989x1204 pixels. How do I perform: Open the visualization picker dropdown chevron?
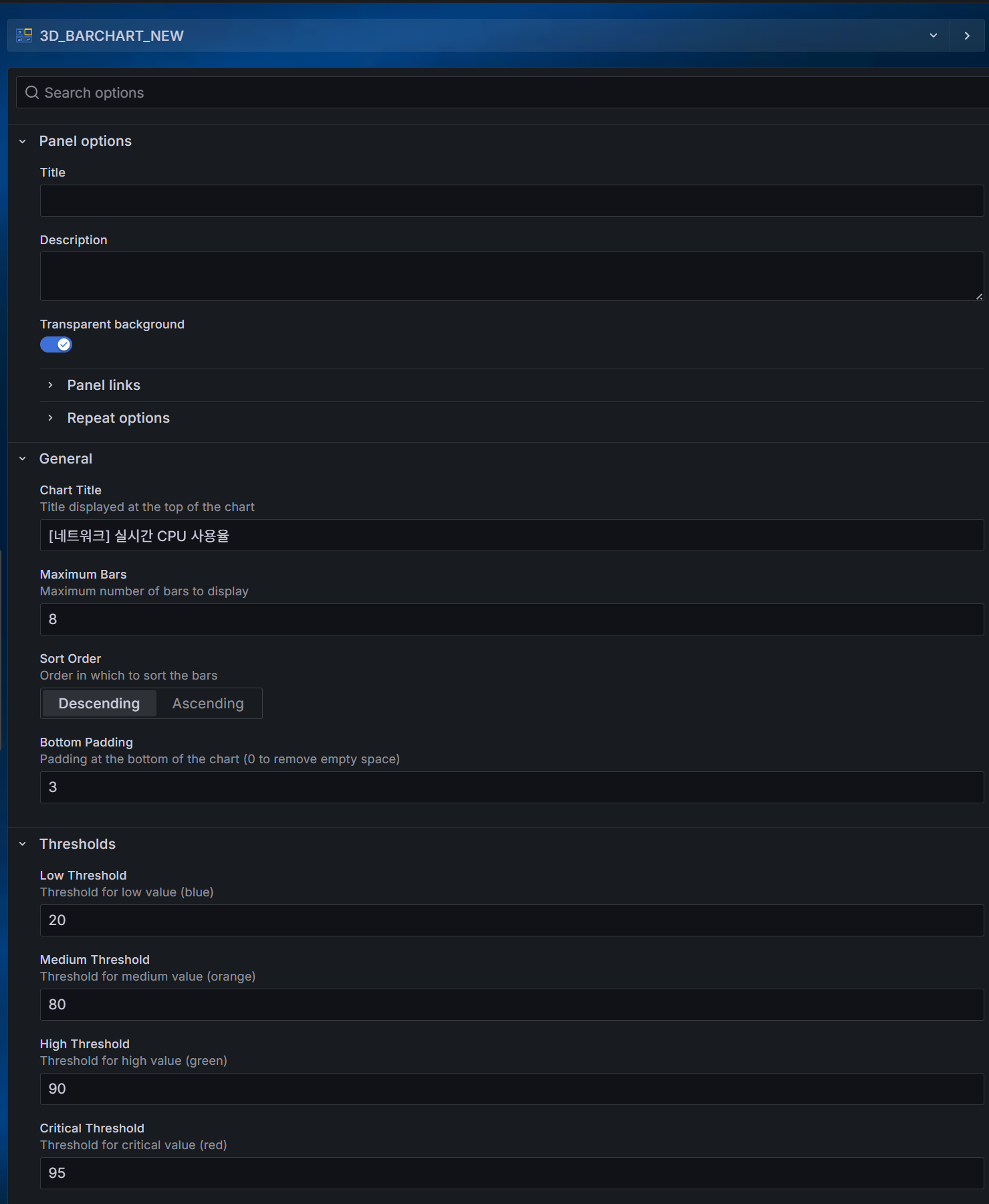click(x=933, y=35)
